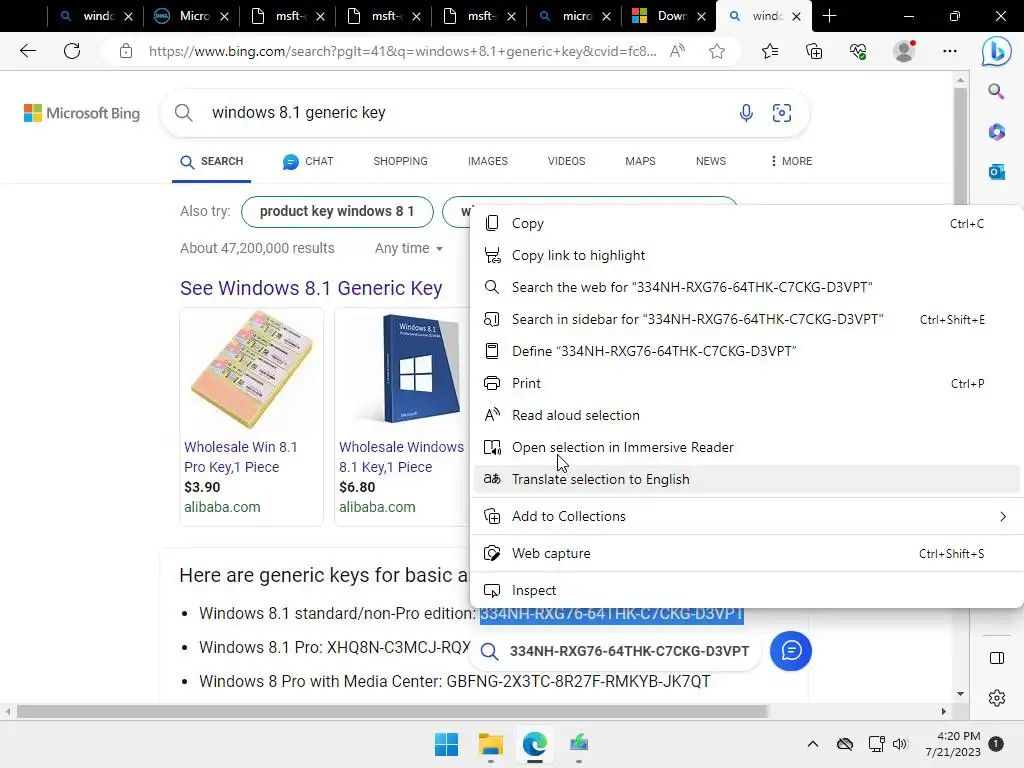Open Browser essentials heart icon

[x=858, y=51]
